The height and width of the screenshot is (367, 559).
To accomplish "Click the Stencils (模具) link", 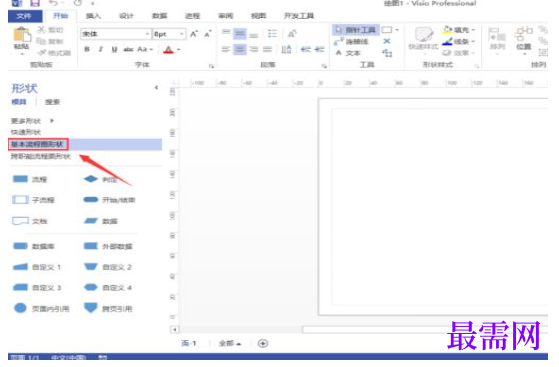I will (19, 102).
